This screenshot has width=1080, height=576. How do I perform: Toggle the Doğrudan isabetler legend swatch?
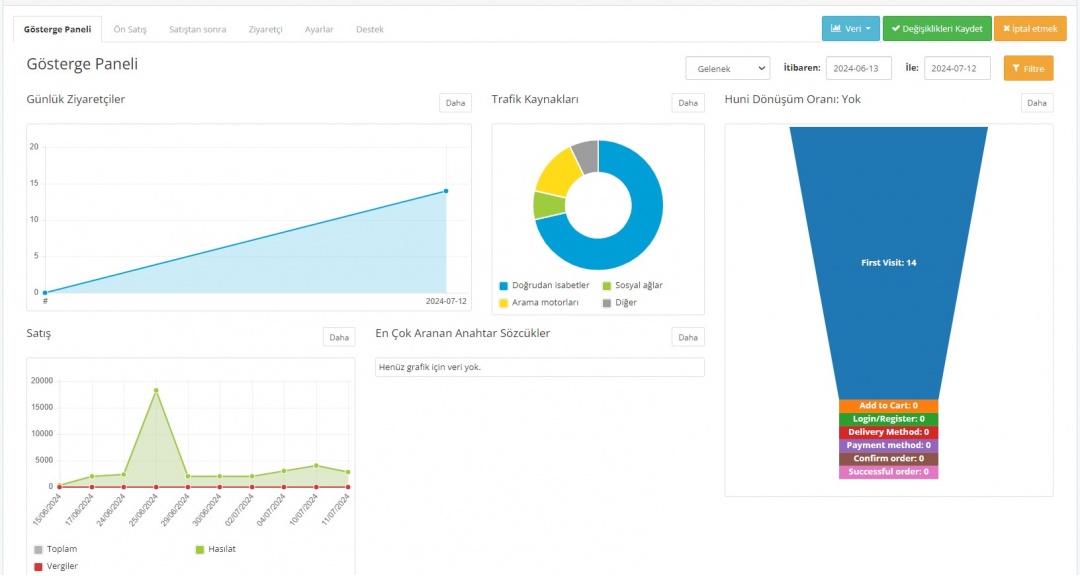[x=504, y=286]
